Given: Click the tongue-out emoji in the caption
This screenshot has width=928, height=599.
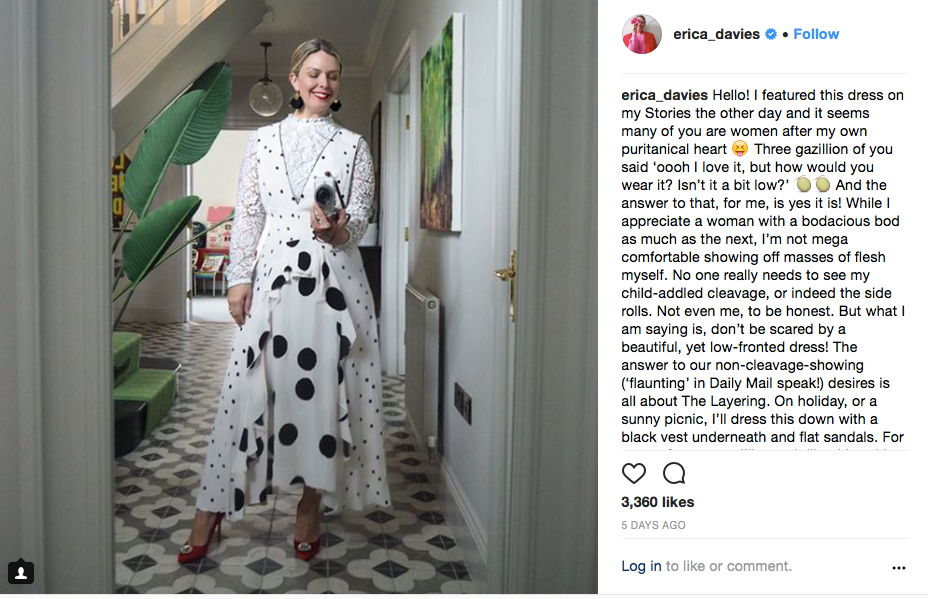Looking at the screenshot, I should pos(740,149).
